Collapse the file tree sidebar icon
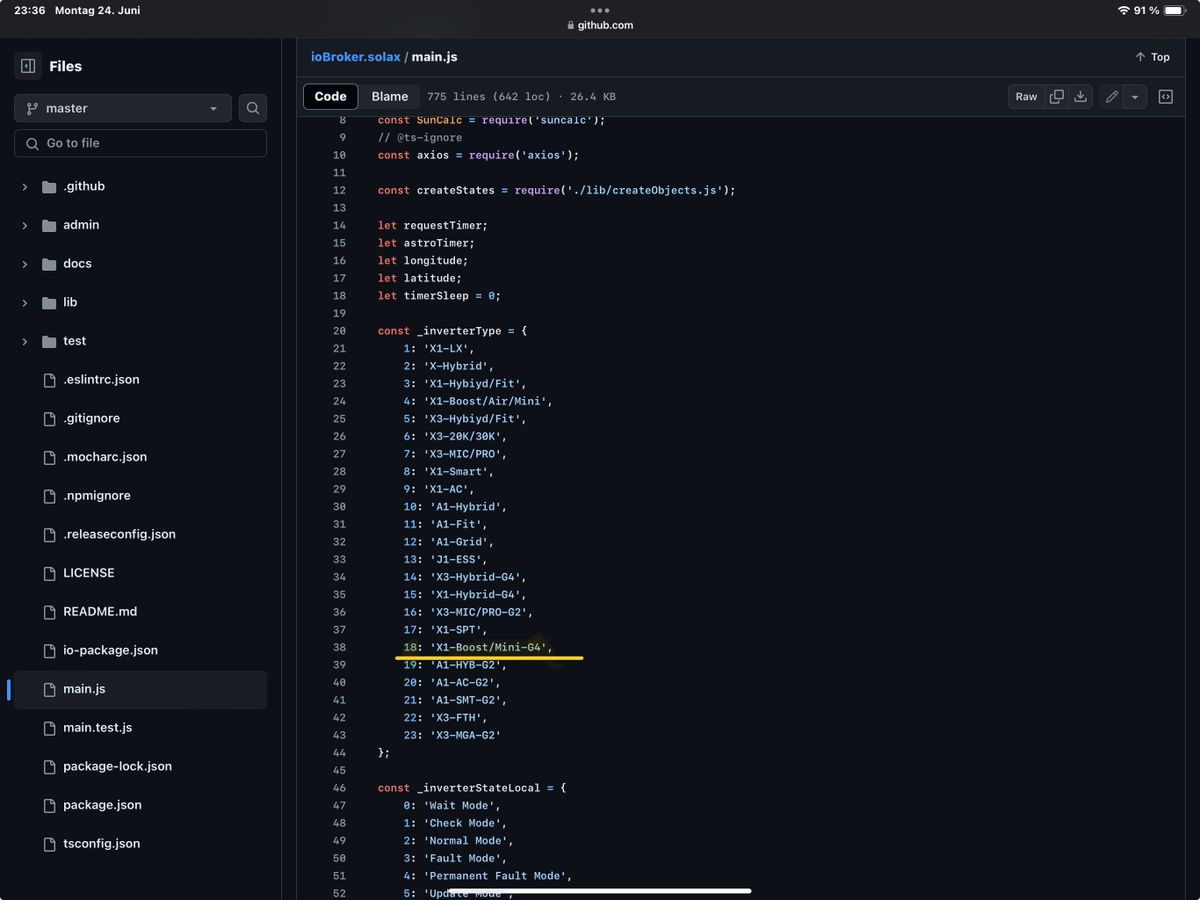This screenshot has width=1200, height=900. point(28,66)
